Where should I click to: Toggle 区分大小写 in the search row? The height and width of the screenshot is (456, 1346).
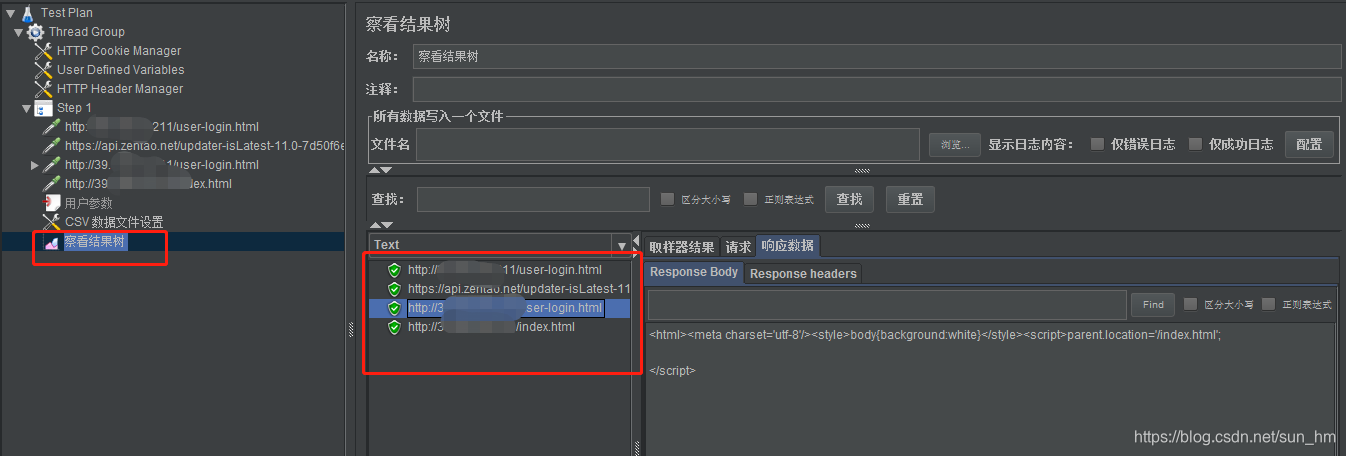(x=668, y=199)
